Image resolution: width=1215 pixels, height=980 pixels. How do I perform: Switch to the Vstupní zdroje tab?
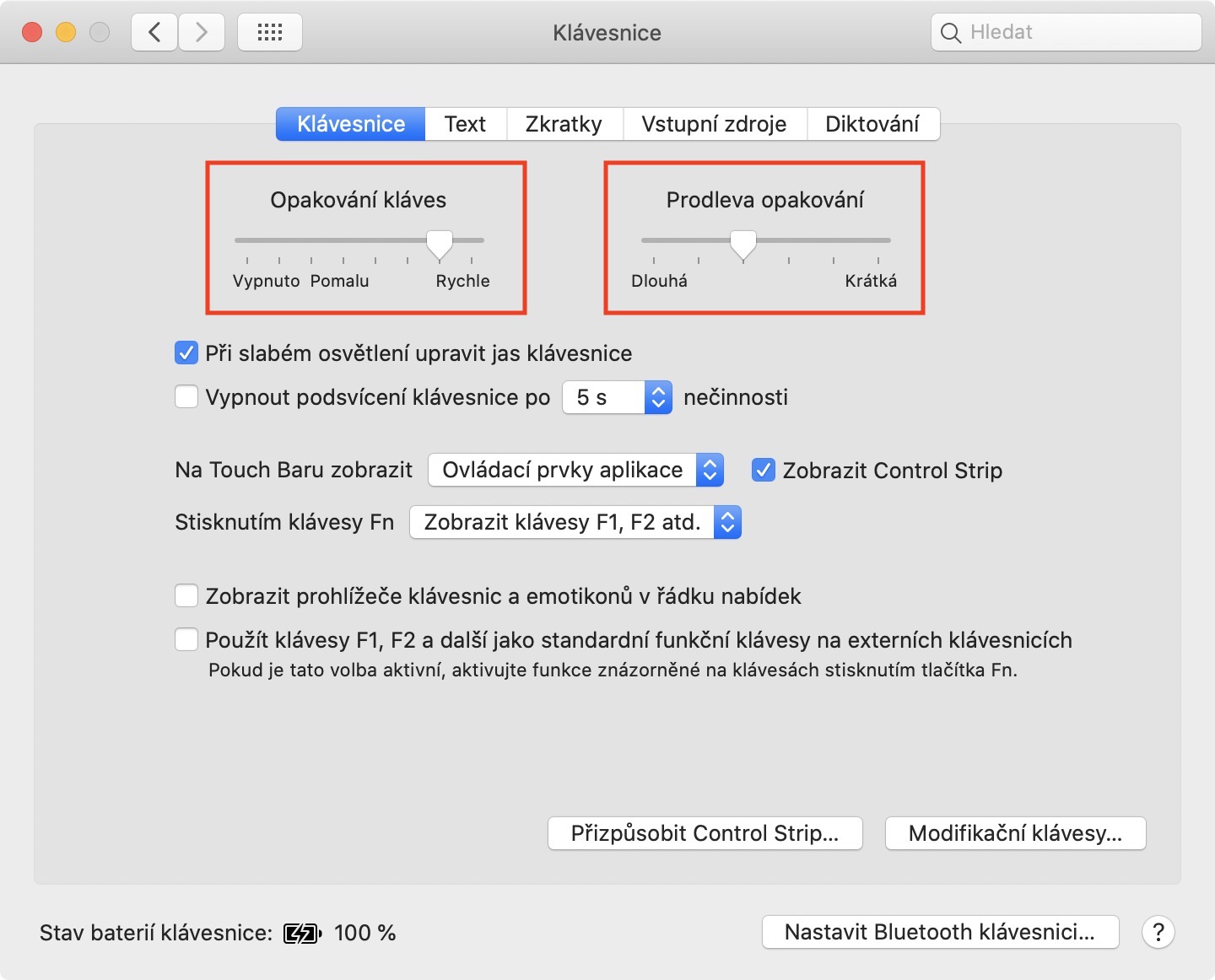[714, 124]
